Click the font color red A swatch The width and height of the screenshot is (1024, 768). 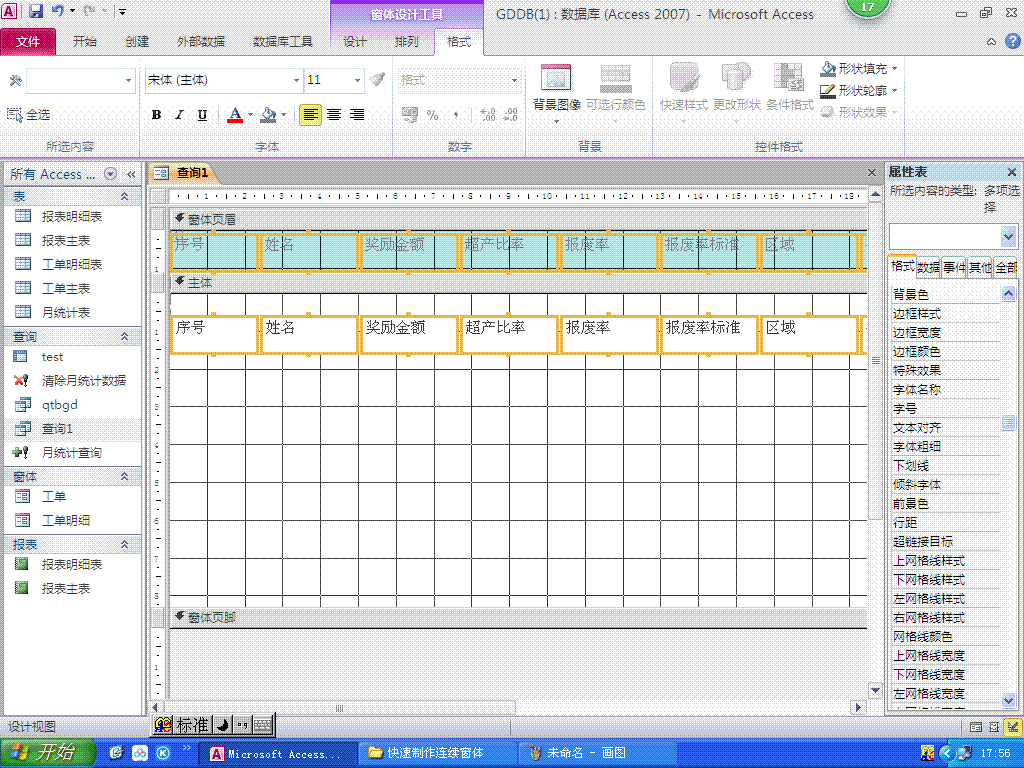[234, 115]
